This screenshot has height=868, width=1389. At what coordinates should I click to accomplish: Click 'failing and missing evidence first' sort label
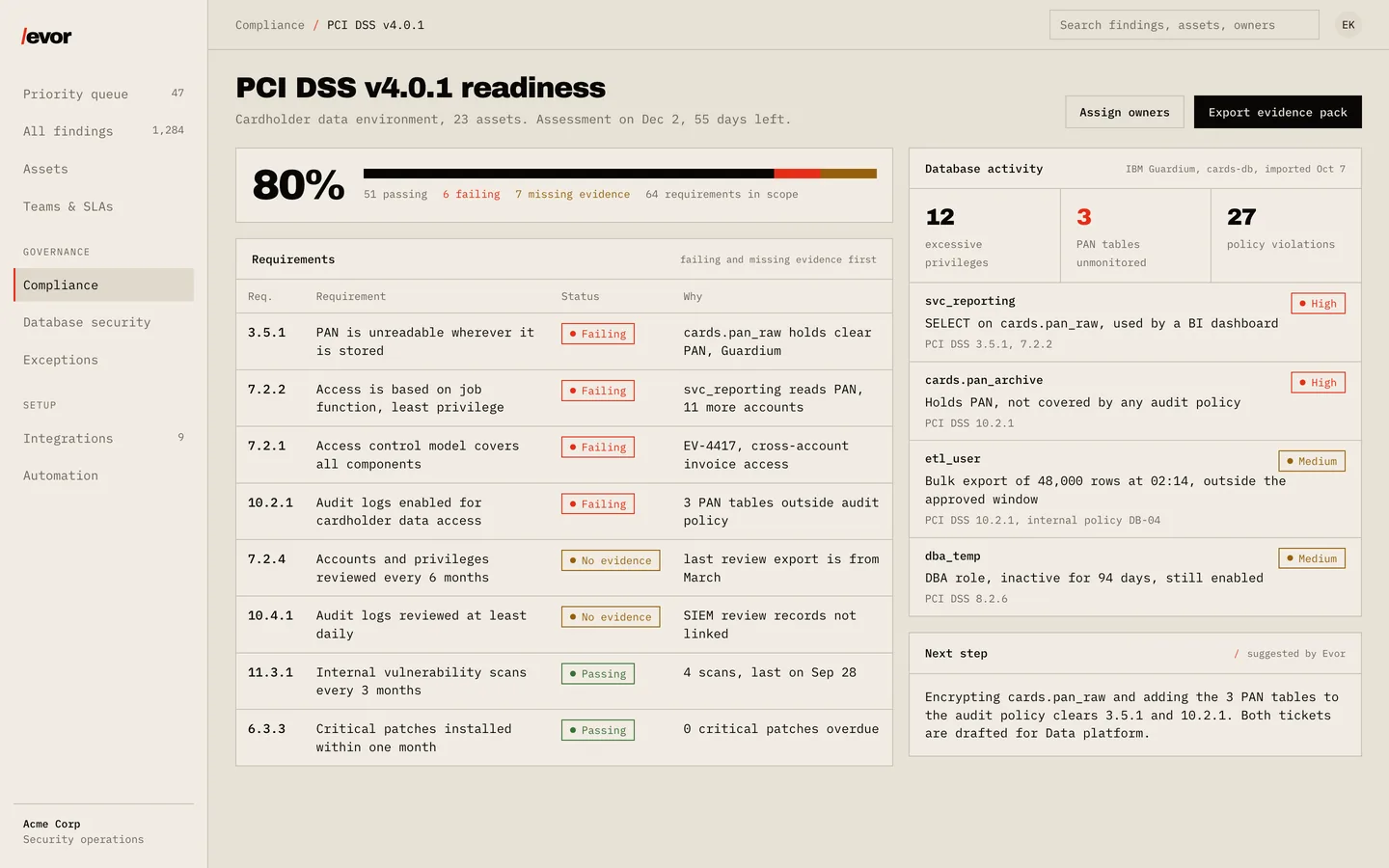pyautogui.click(x=778, y=259)
